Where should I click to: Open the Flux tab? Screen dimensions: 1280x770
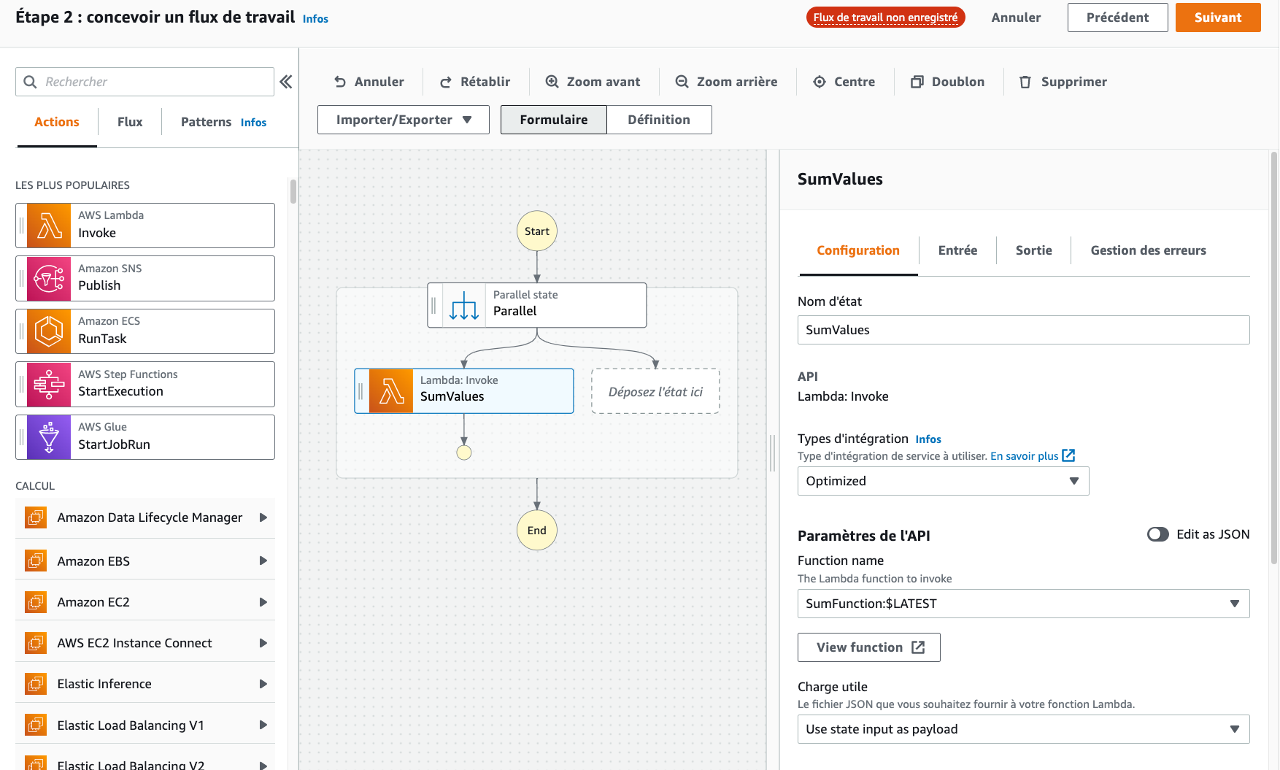130,122
